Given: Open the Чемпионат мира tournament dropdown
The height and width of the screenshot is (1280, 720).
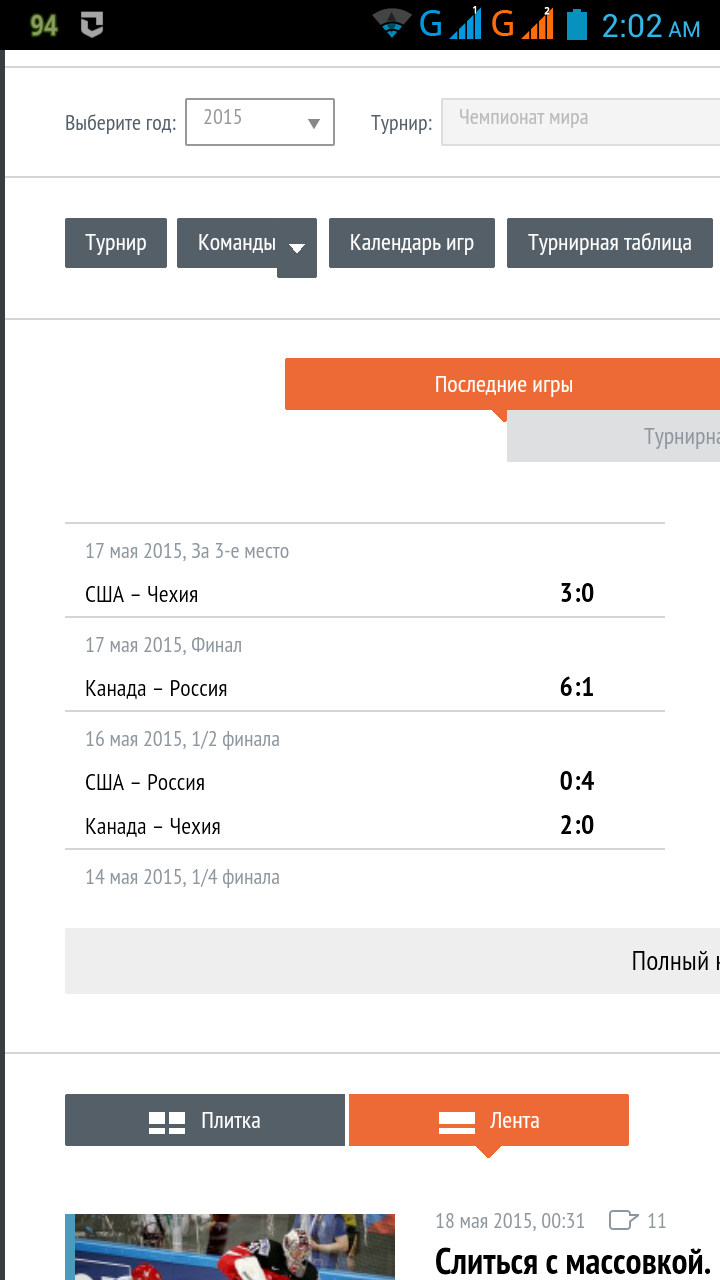Looking at the screenshot, I should click(x=580, y=122).
